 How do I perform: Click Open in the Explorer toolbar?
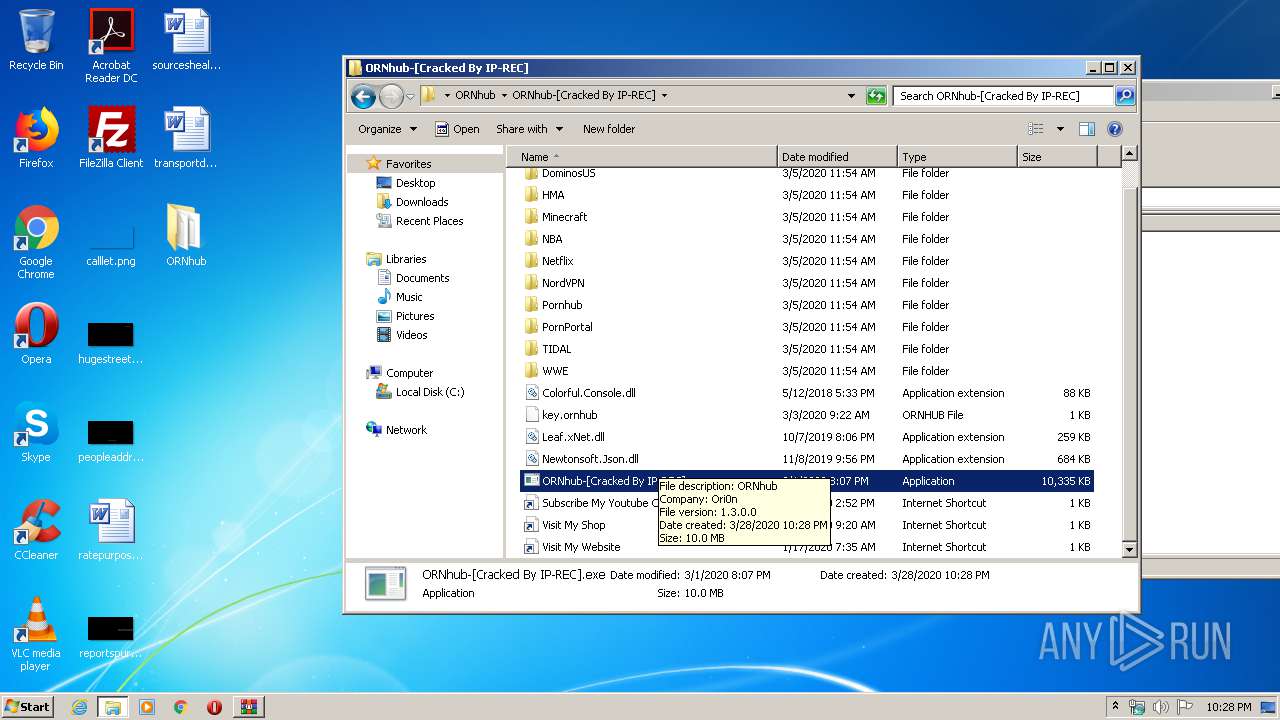coord(457,129)
